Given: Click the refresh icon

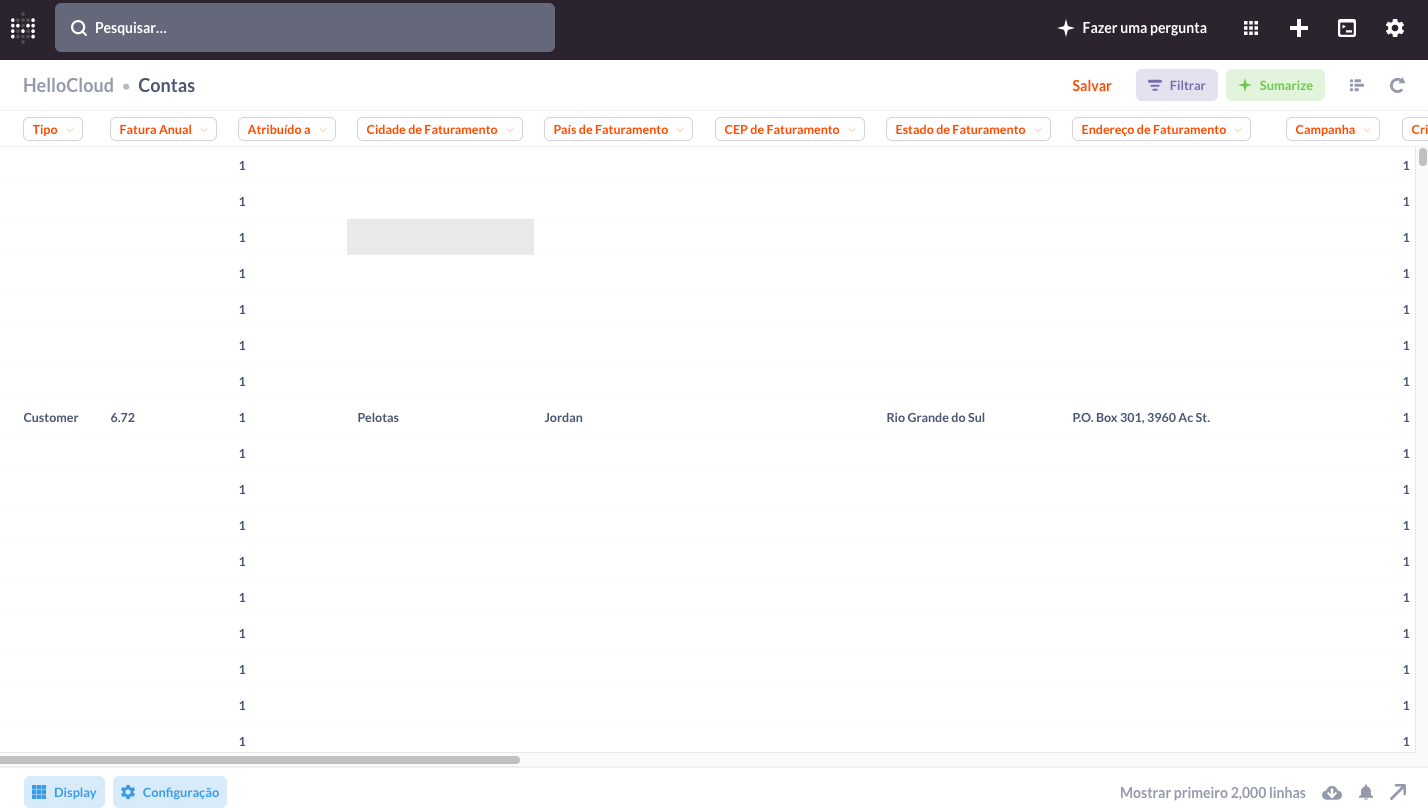Looking at the screenshot, I should (x=1397, y=85).
